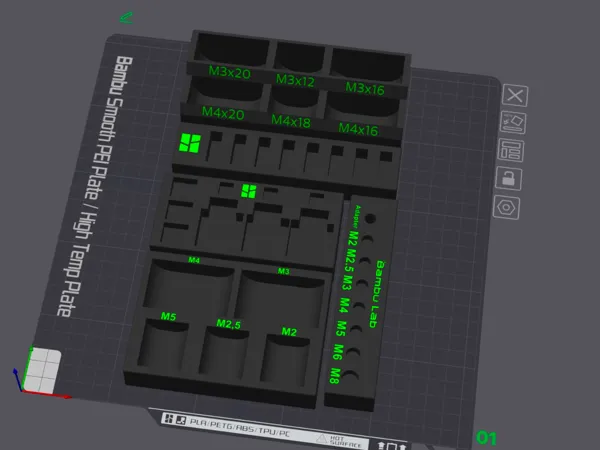
Task: Select the M3x16 screw compartment label
Action: point(365,88)
